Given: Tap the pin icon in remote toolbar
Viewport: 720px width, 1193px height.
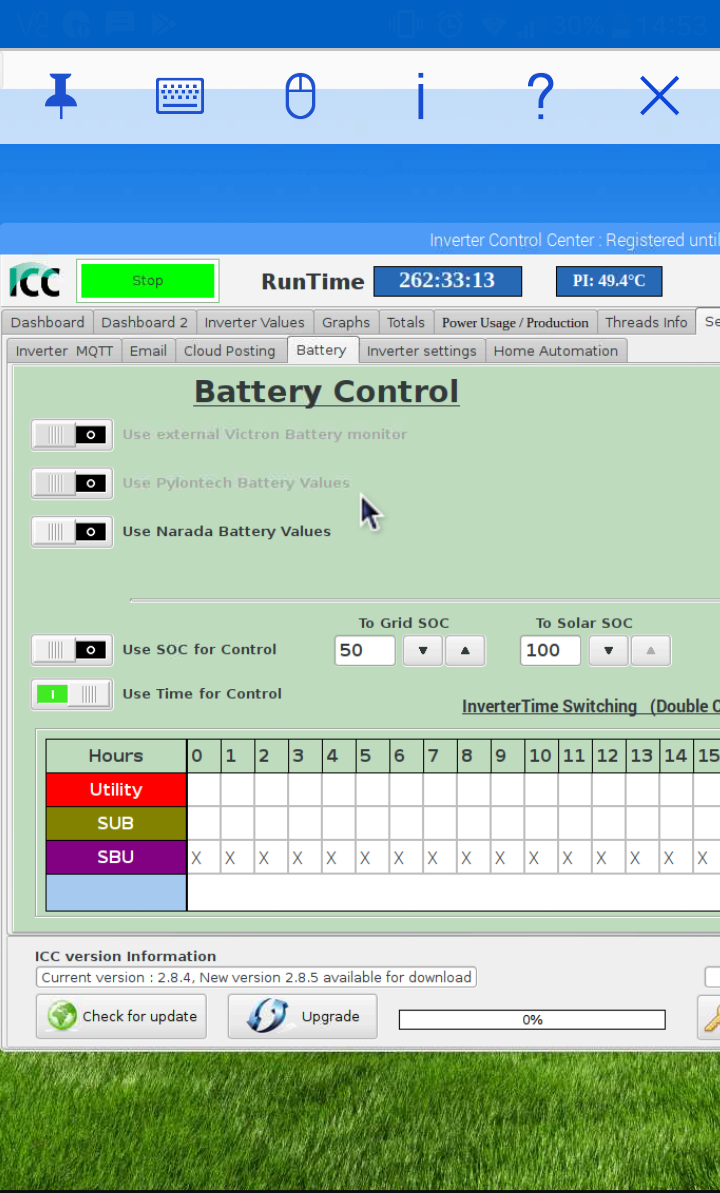Looking at the screenshot, I should [61, 96].
